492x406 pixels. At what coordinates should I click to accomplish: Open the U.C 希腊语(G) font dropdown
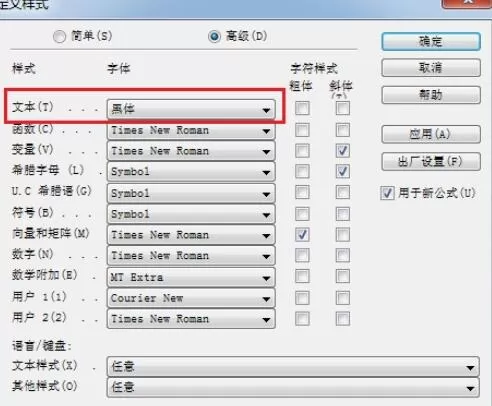coord(191,193)
